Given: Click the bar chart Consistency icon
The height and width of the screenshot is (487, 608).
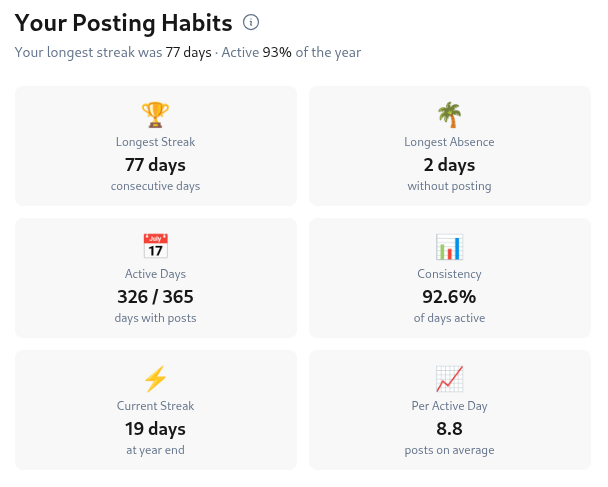Looking at the screenshot, I should (449, 247).
